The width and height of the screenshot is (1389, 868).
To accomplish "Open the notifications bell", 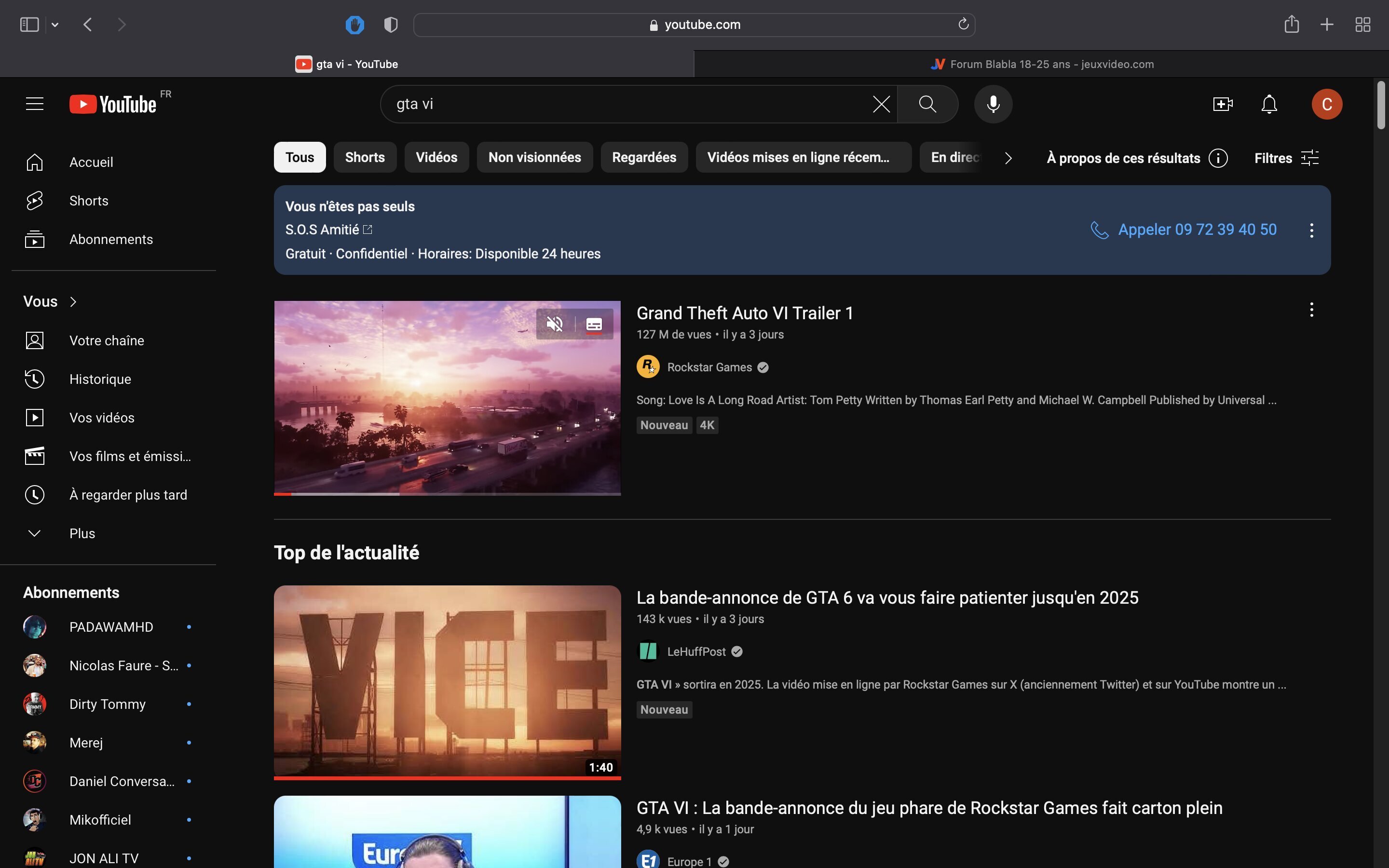I will click(1269, 104).
